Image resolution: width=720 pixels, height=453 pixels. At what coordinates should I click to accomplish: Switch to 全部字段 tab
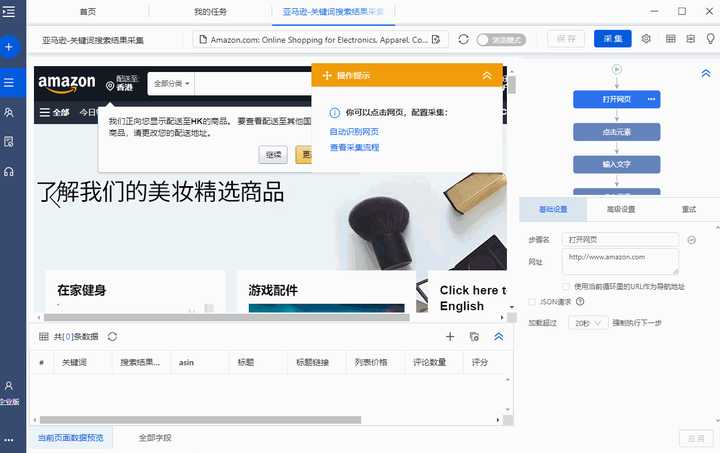click(155, 438)
